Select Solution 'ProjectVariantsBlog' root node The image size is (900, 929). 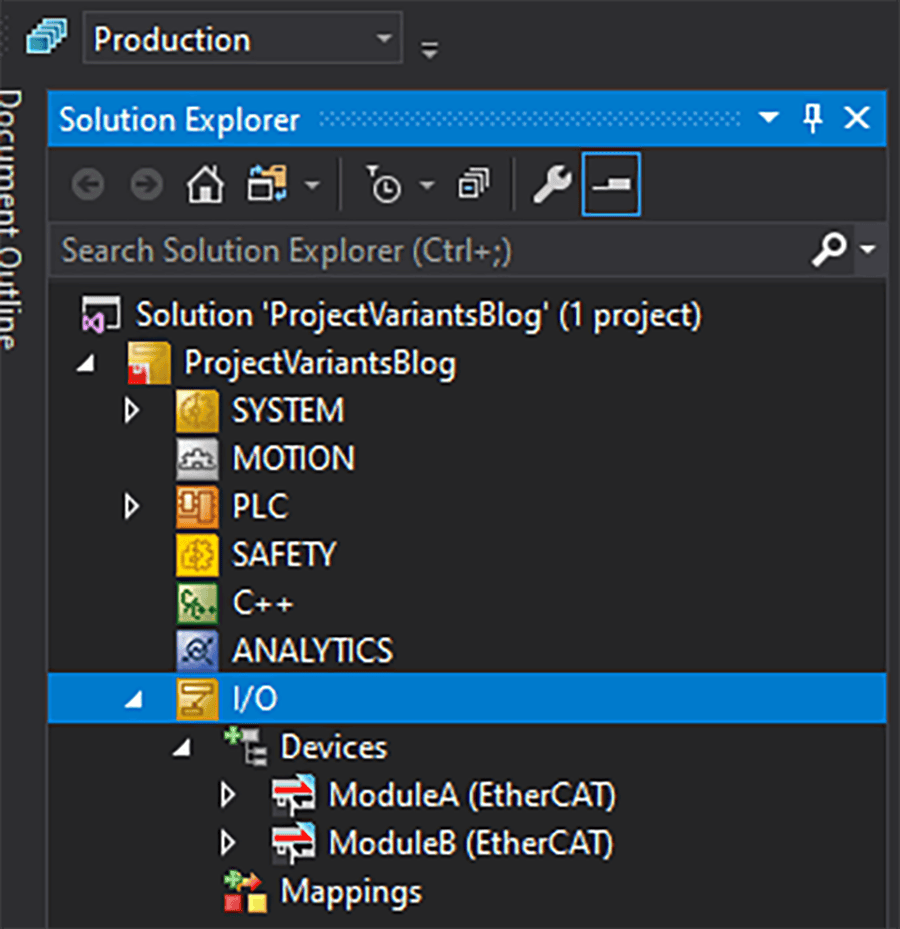(418, 315)
